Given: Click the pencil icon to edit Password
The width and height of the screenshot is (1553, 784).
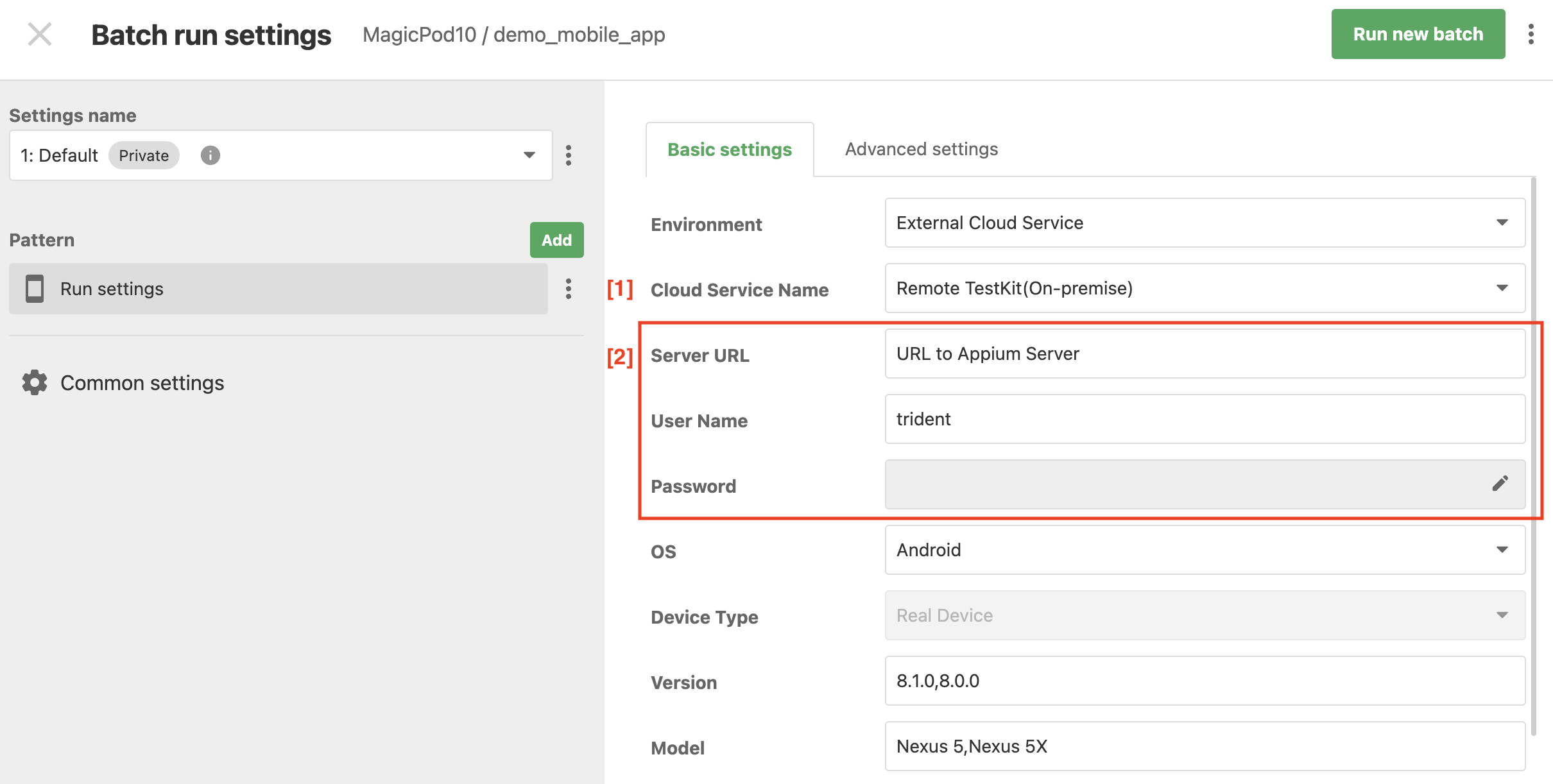Looking at the screenshot, I should [1500, 484].
